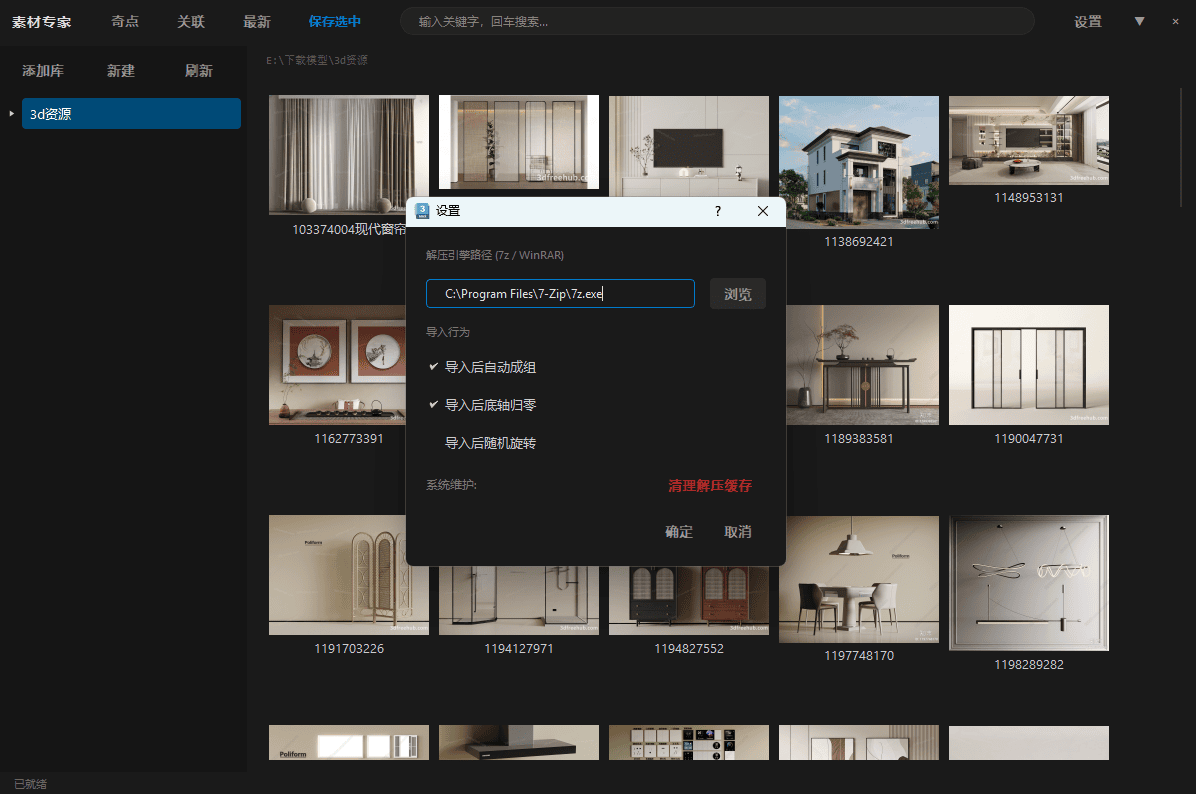Click the 7z.exe path text field
Screen dimensions: 1196x794
(559, 294)
